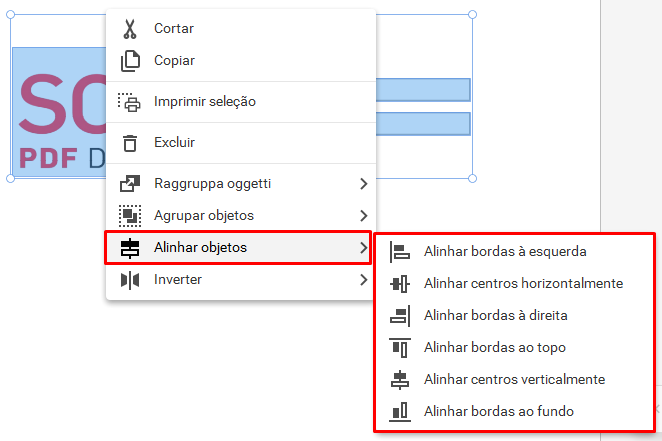The width and height of the screenshot is (662, 441).
Task: Open the Alinhar objetos submenu chevron
Action: pyautogui.click(x=364, y=248)
